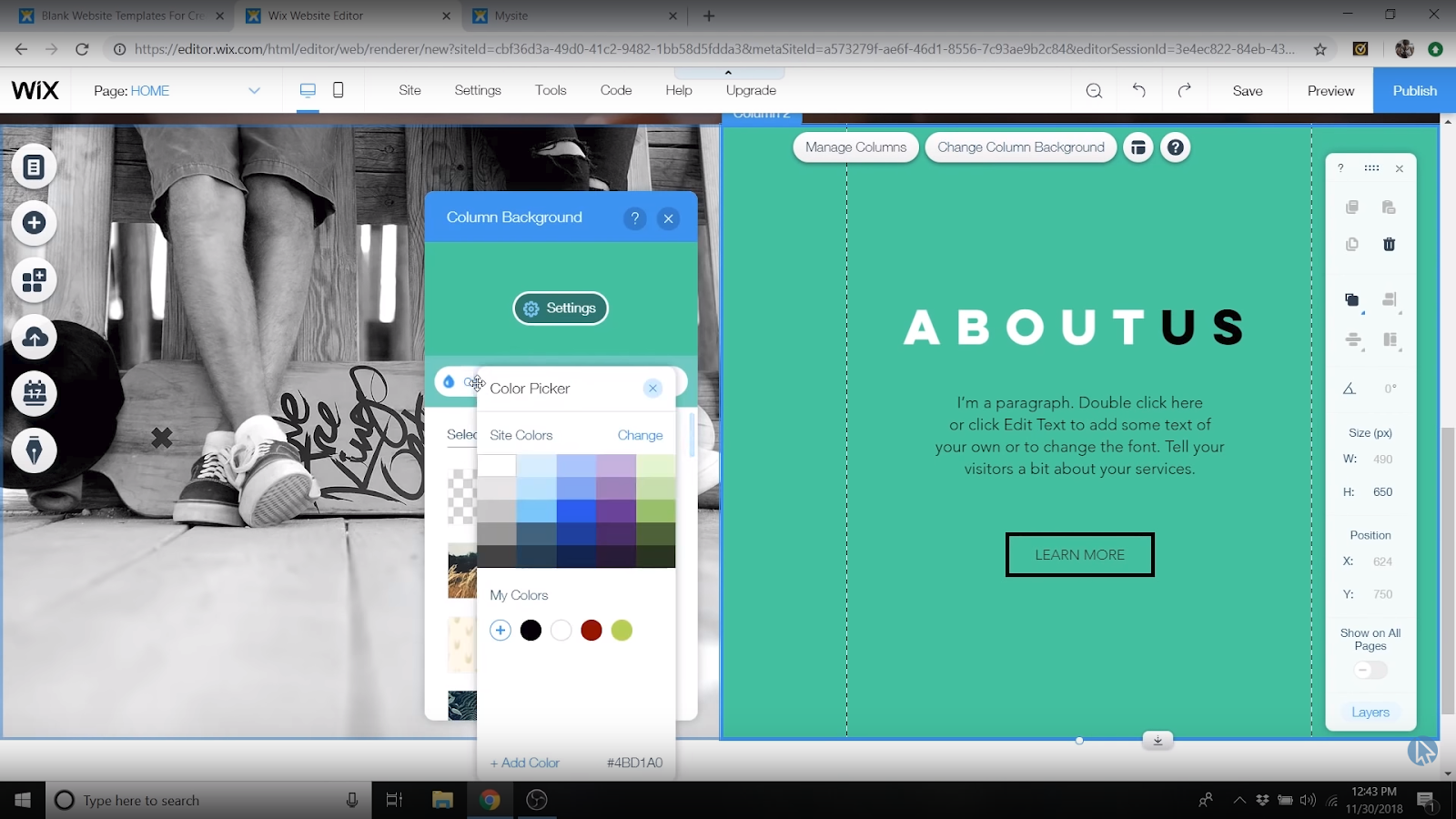The width and height of the screenshot is (1456, 819).
Task: Open Settings in the Column Background panel
Action: [561, 308]
